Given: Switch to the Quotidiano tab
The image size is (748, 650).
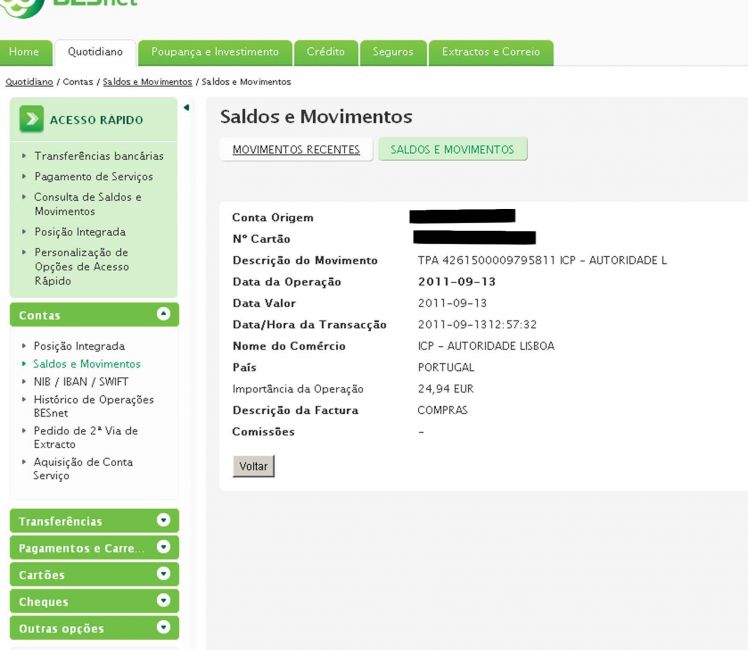Looking at the screenshot, I should [x=95, y=52].
